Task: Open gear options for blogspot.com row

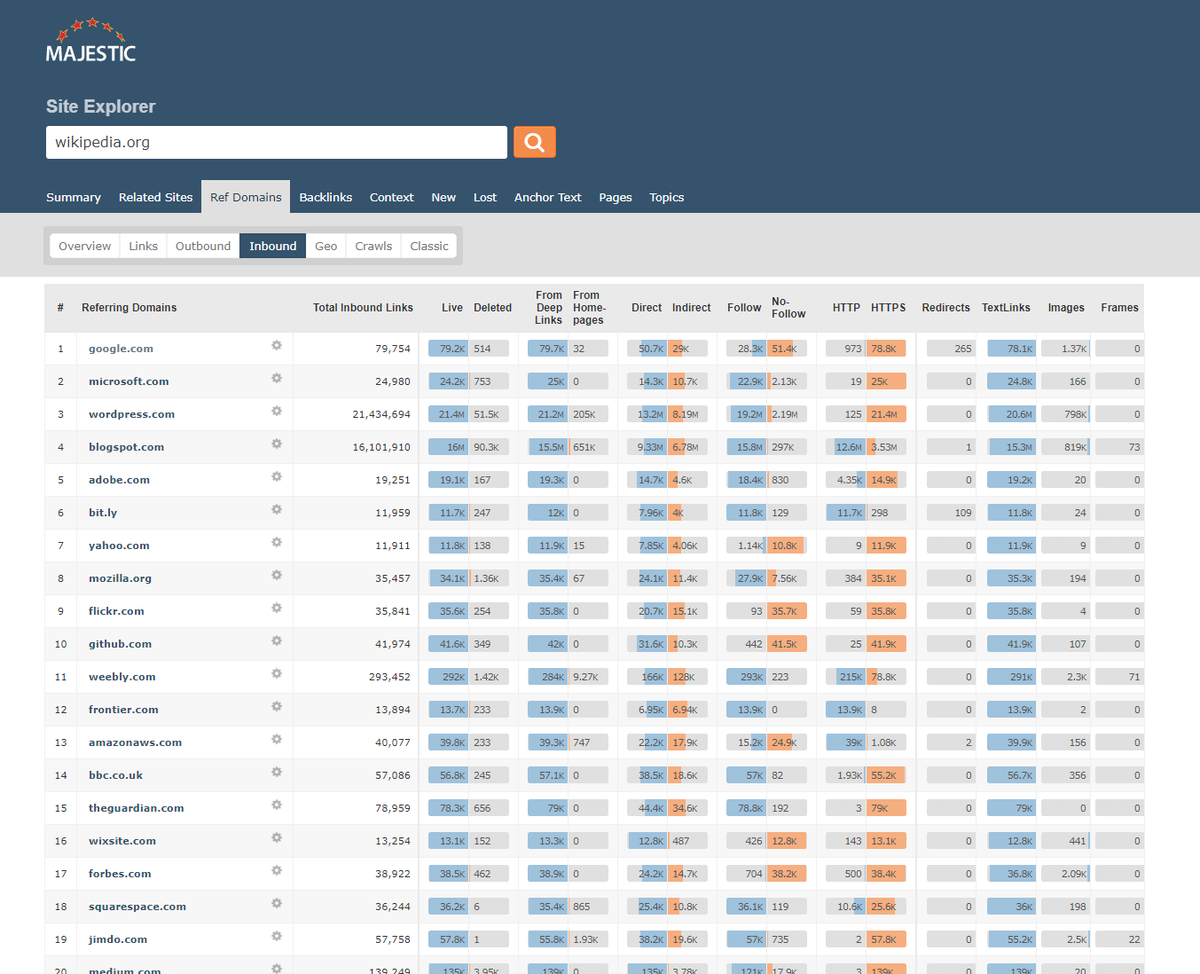Action: (277, 444)
